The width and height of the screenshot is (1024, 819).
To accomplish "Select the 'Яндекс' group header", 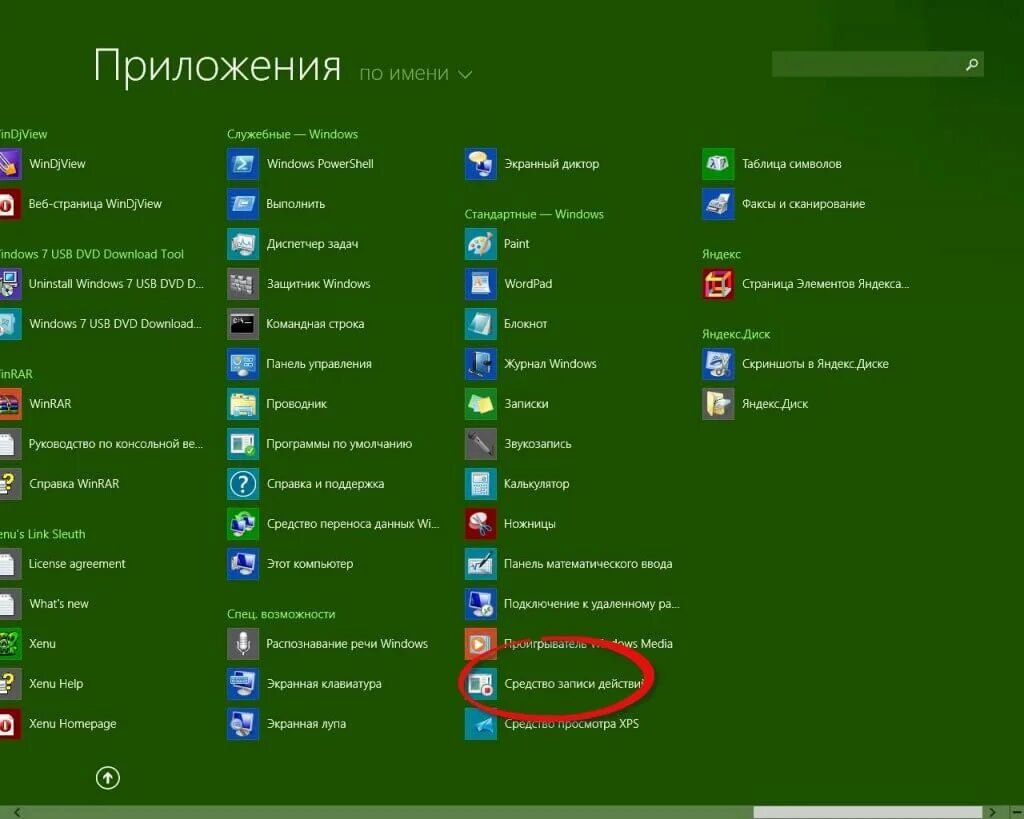I will [722, 254].
